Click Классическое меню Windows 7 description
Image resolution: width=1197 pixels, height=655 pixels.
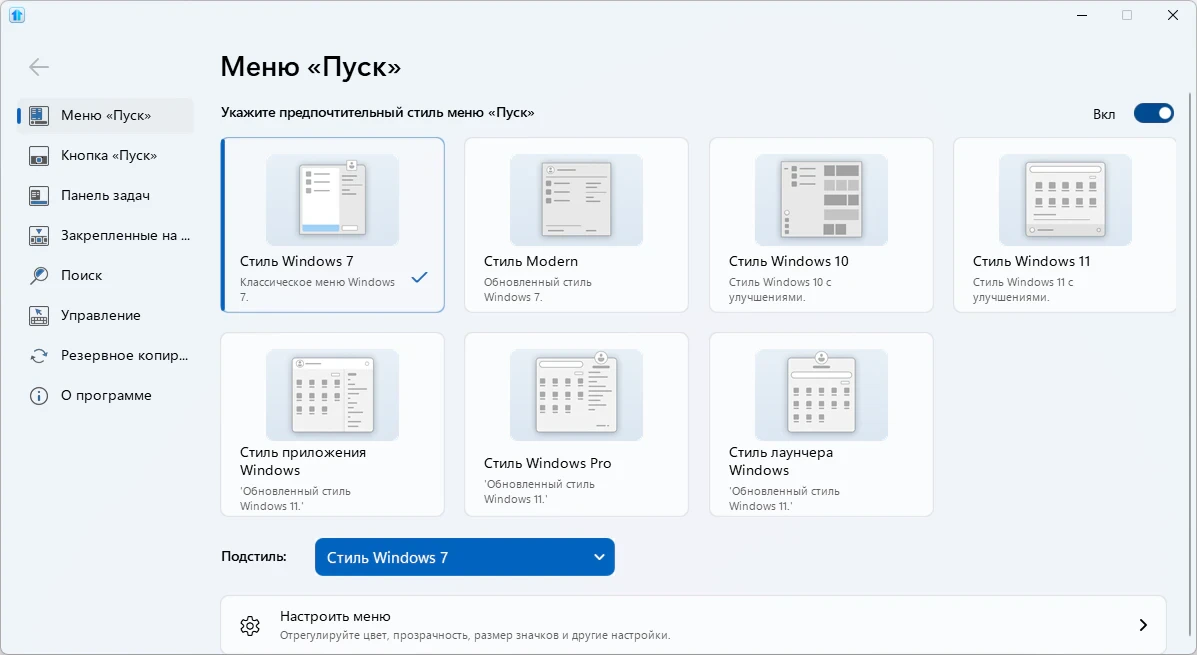(x=318, y=289)
